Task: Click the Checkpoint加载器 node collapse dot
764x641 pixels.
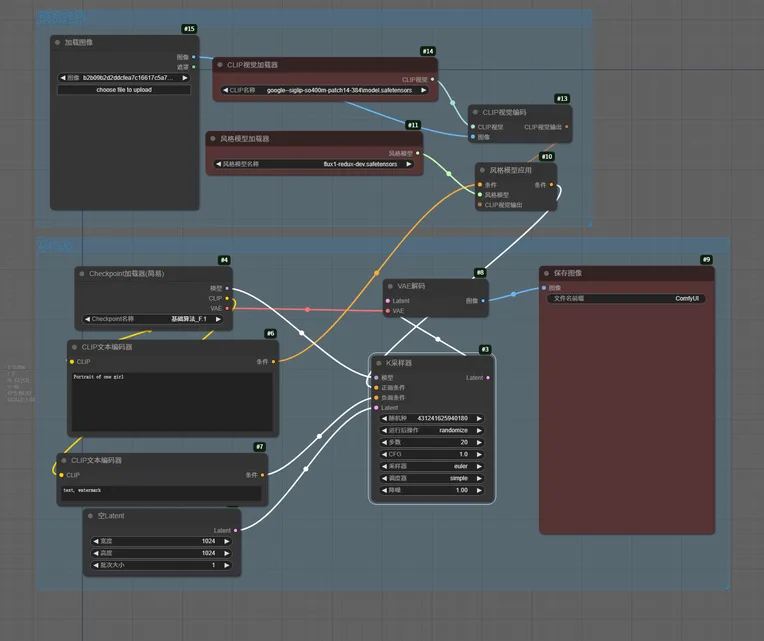Action: pos(82,273)
